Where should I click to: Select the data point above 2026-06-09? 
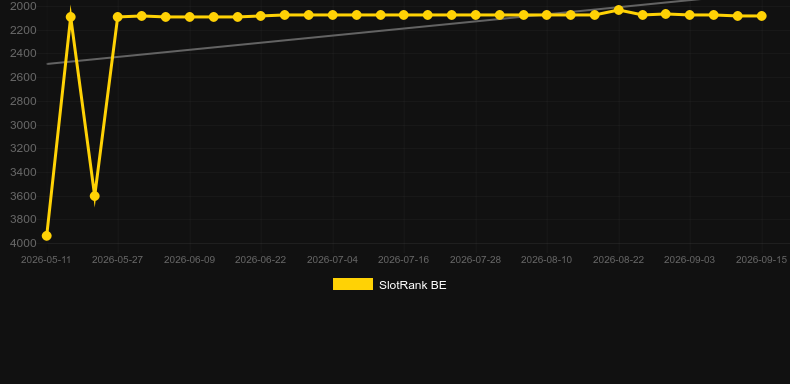click(x=189, y=17)
